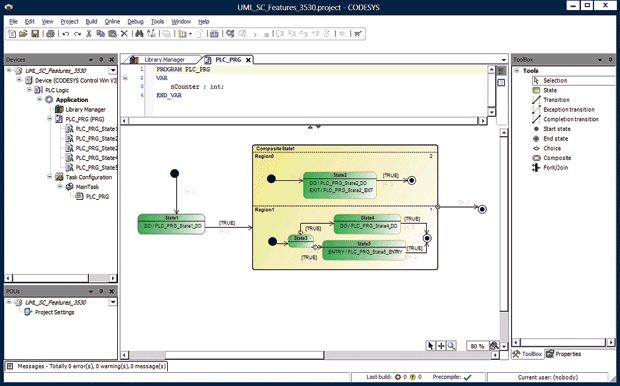620x386 pixels.
Task: Click the Copy toolbar icon
Action: tap(101, 34)
